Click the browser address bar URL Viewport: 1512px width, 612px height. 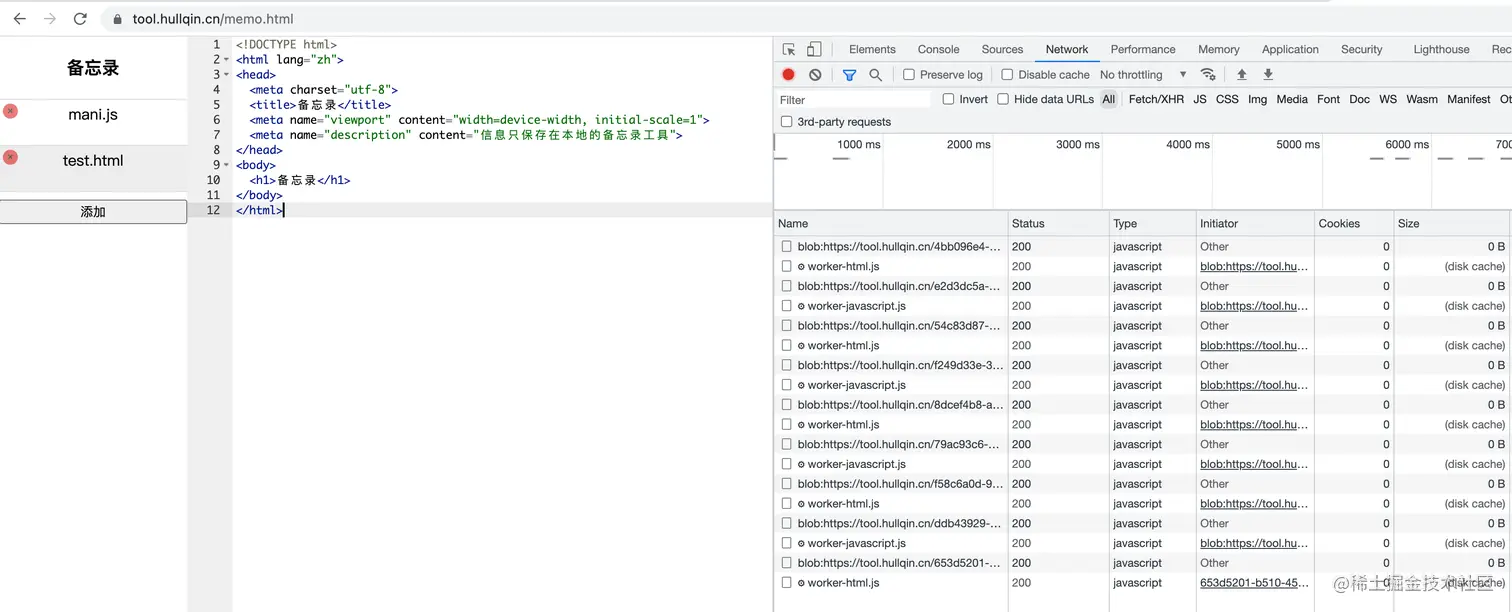click(213, 19)
